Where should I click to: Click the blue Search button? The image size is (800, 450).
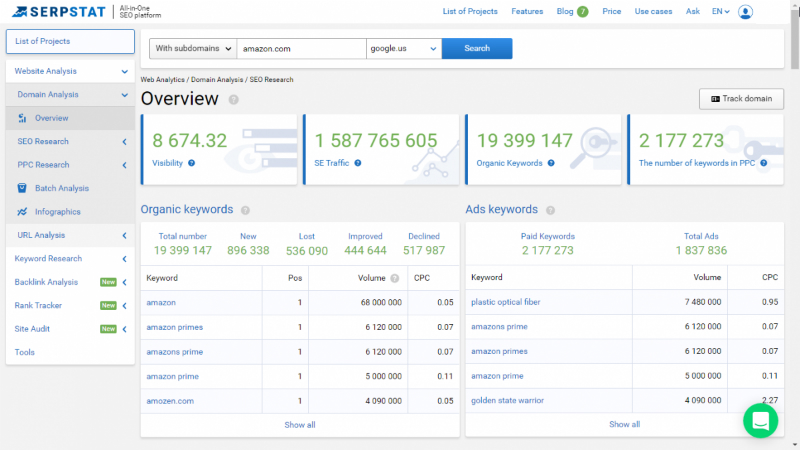477,48
